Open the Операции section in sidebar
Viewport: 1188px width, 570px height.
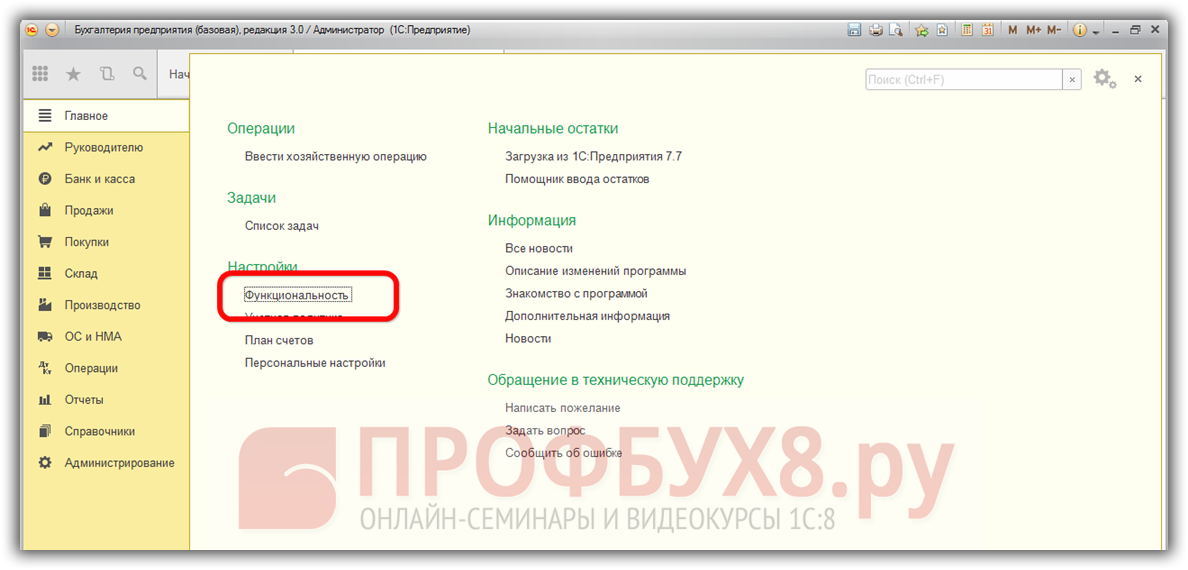point(106,368)
